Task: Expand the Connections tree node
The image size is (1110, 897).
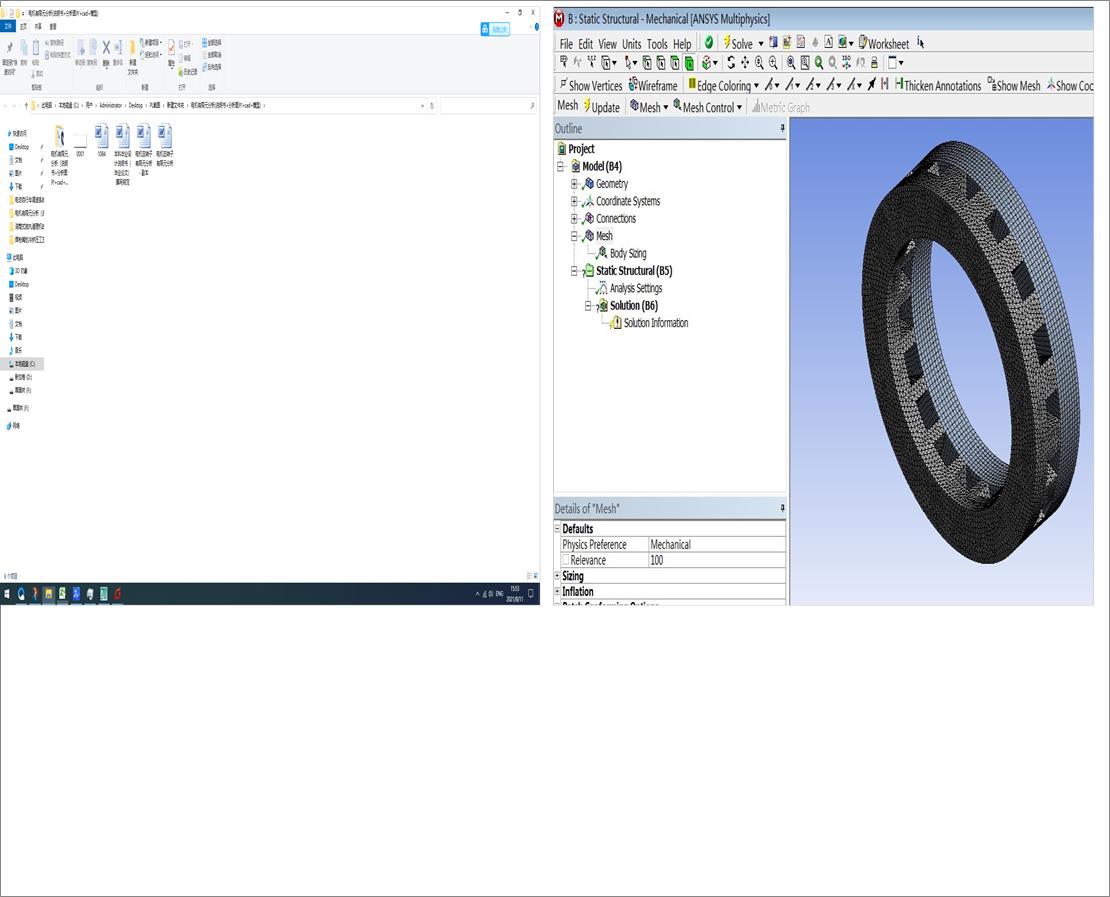Action: click(x=574, y=219)
